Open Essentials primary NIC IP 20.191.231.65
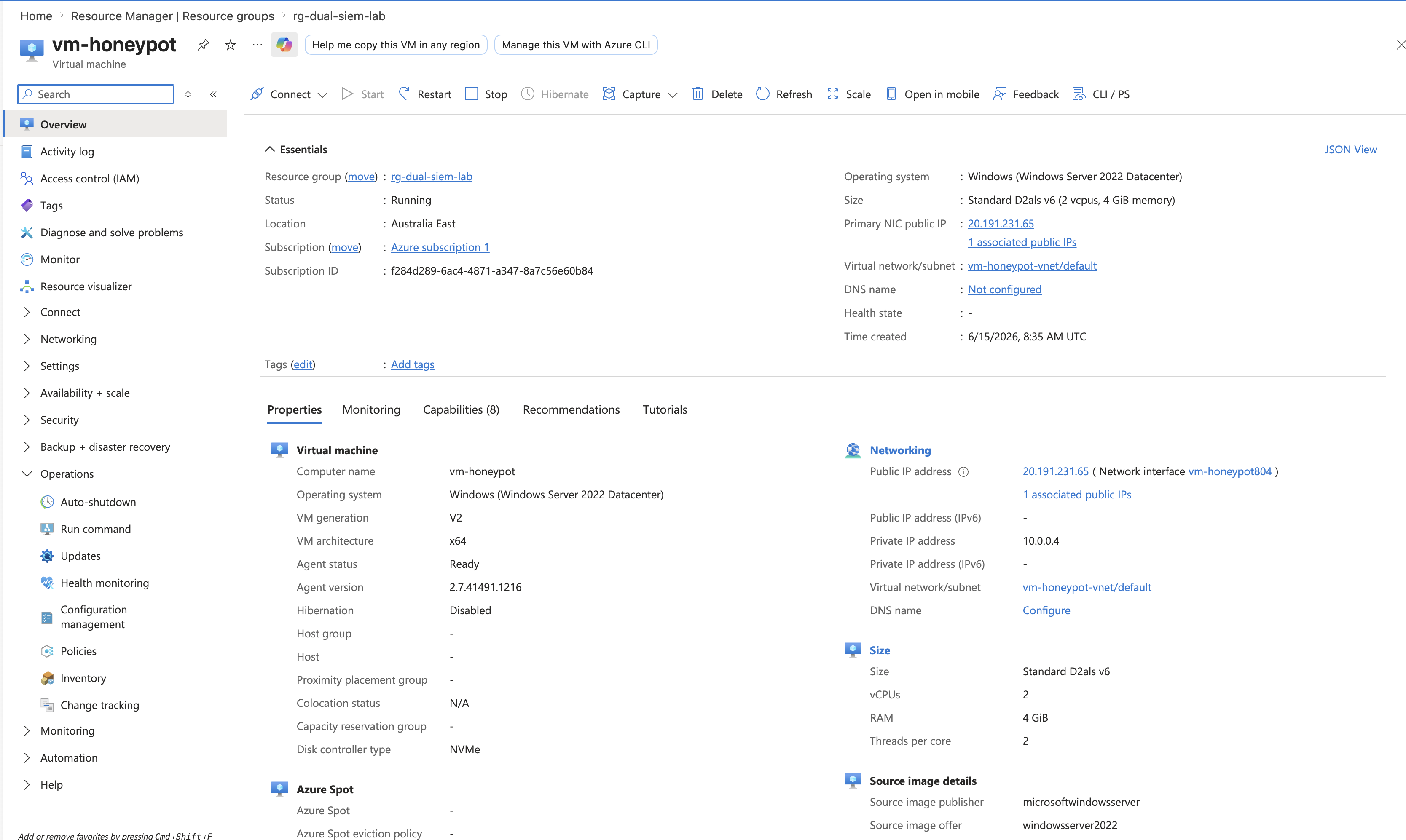Viewport: 1406px width, 840px height. (1001, 224)
